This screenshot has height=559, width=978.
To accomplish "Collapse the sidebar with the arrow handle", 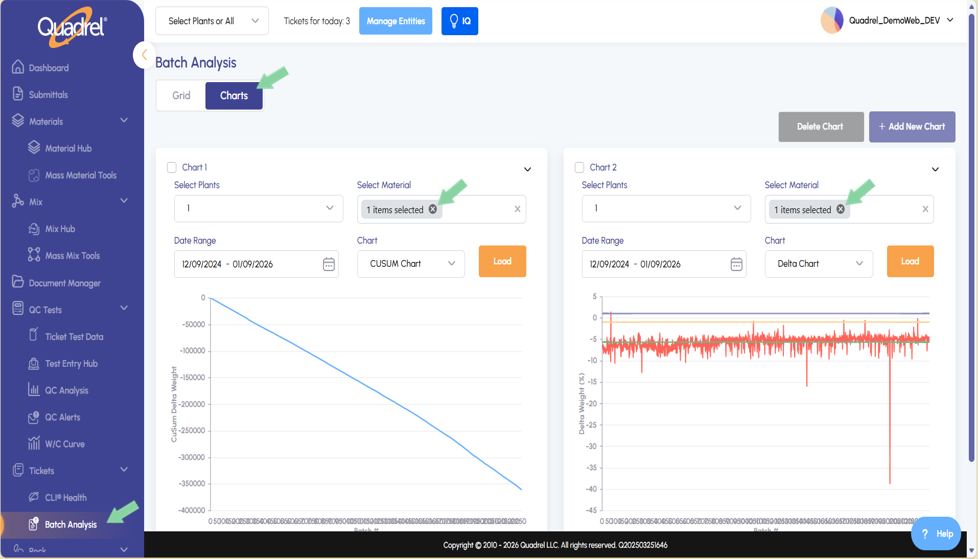I will coord(144,55).
